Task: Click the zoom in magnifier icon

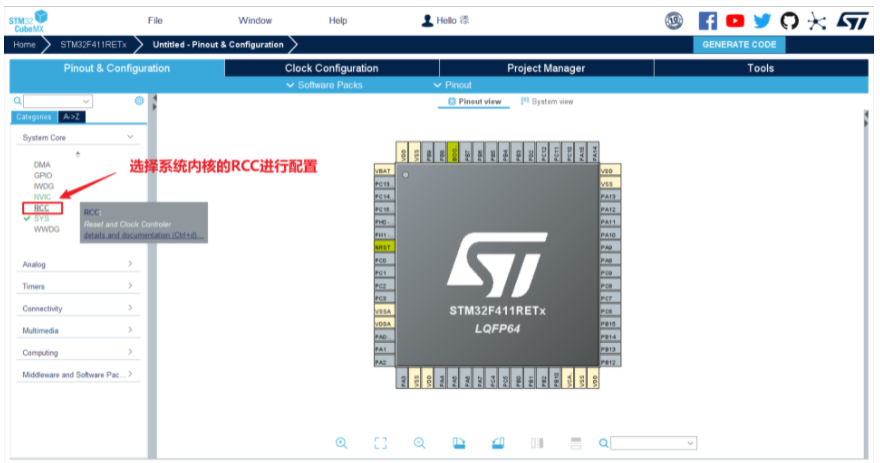Action: (x=341, y=443)
